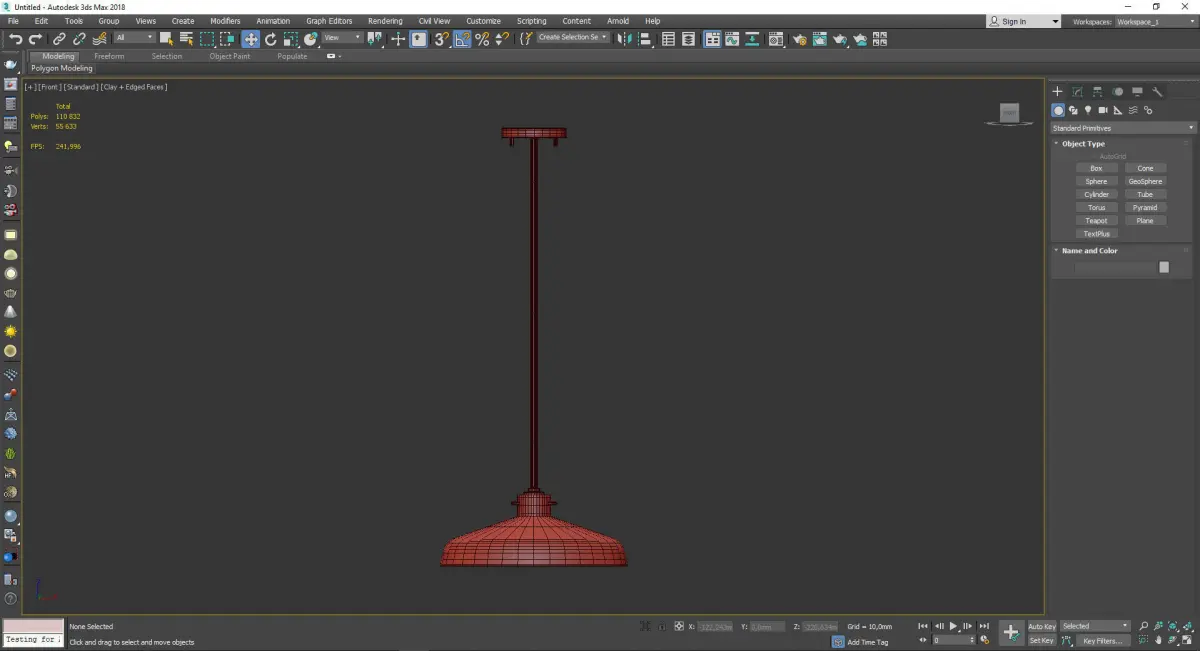
Task: Click the Mirror tool icon
Action: [x=624, y=39]
